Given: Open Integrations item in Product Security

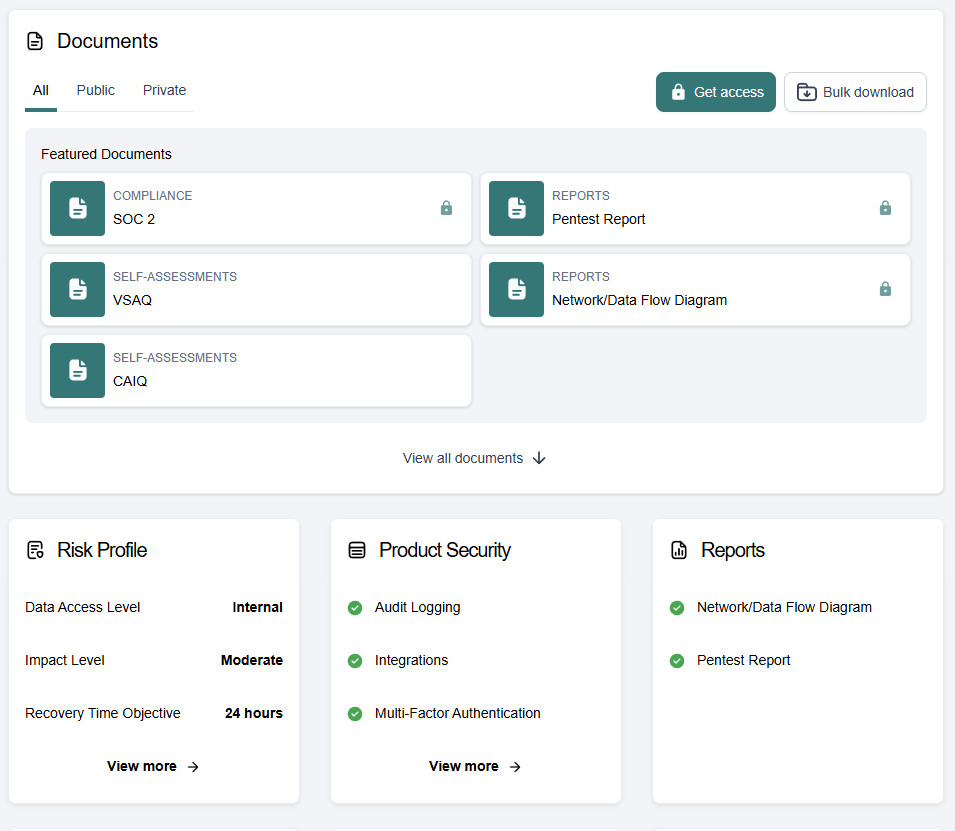Looking at the screenshot, I should (x=411, y=660).
